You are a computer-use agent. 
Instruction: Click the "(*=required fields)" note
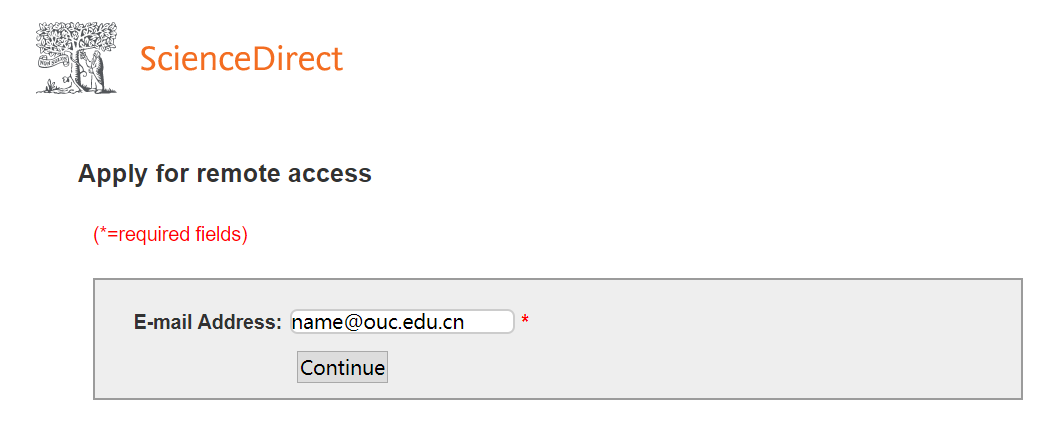point(170,234)
